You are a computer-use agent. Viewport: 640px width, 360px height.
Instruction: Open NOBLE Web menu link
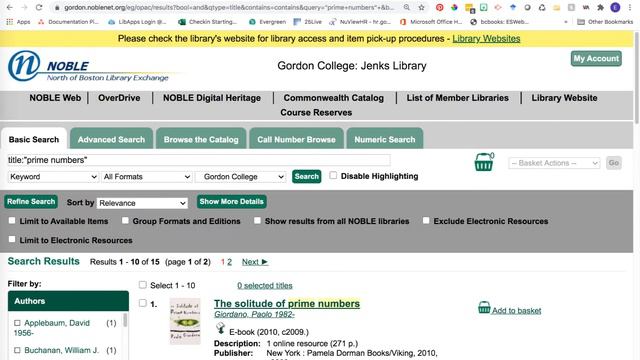point(55,98)
